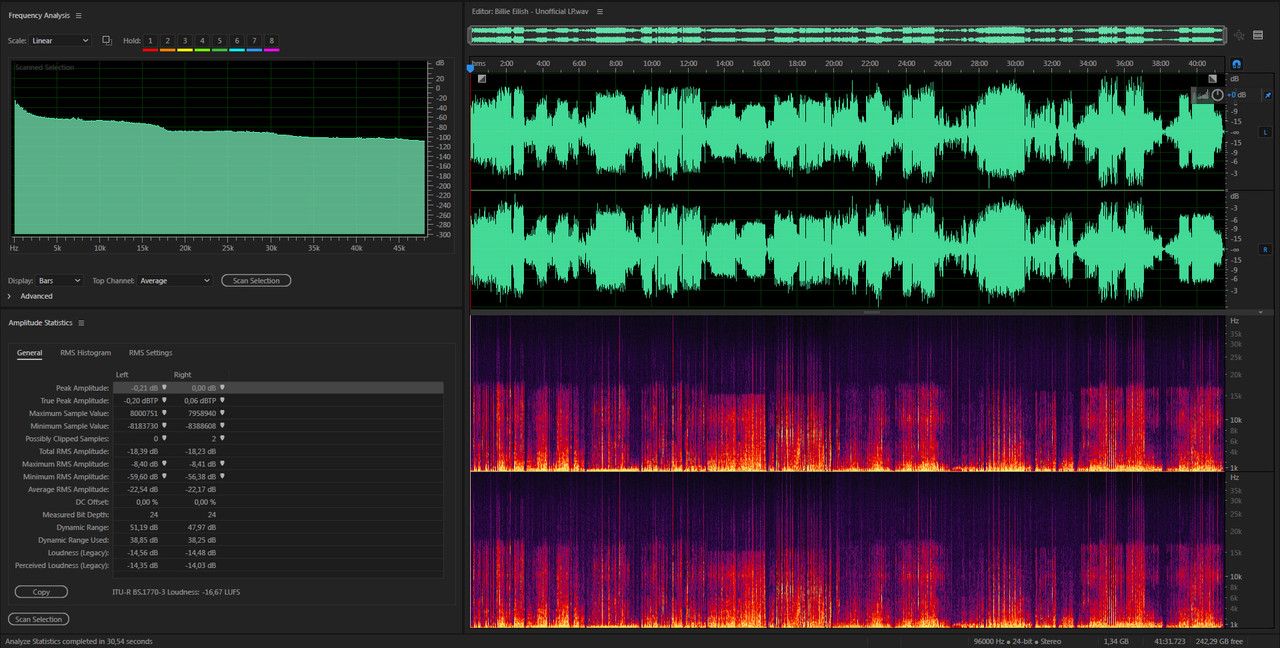
Task: Toggle Hold button 7
Action: (254, 41)
